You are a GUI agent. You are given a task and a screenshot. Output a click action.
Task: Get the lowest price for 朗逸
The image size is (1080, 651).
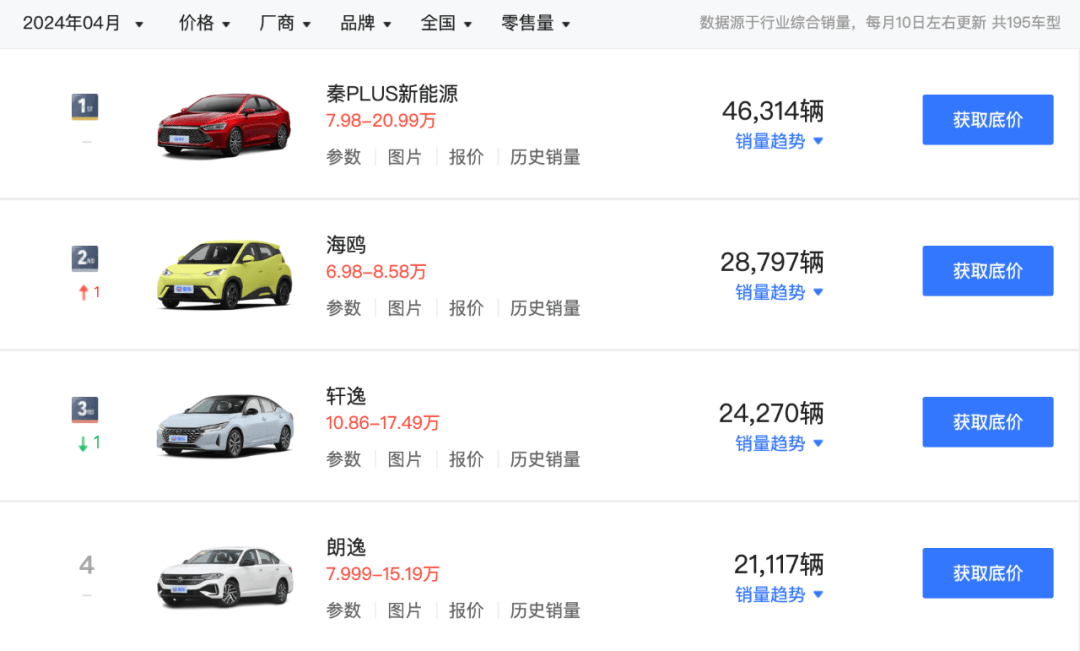click(987, 573)
